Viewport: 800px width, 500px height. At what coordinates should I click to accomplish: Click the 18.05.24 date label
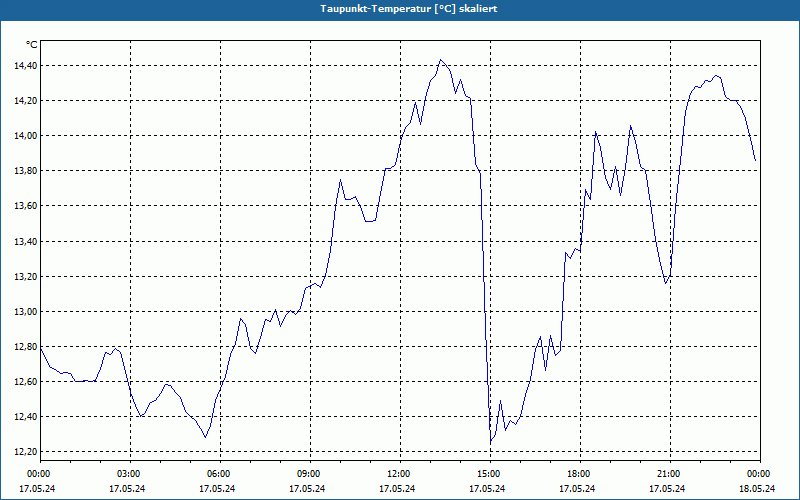757,488
